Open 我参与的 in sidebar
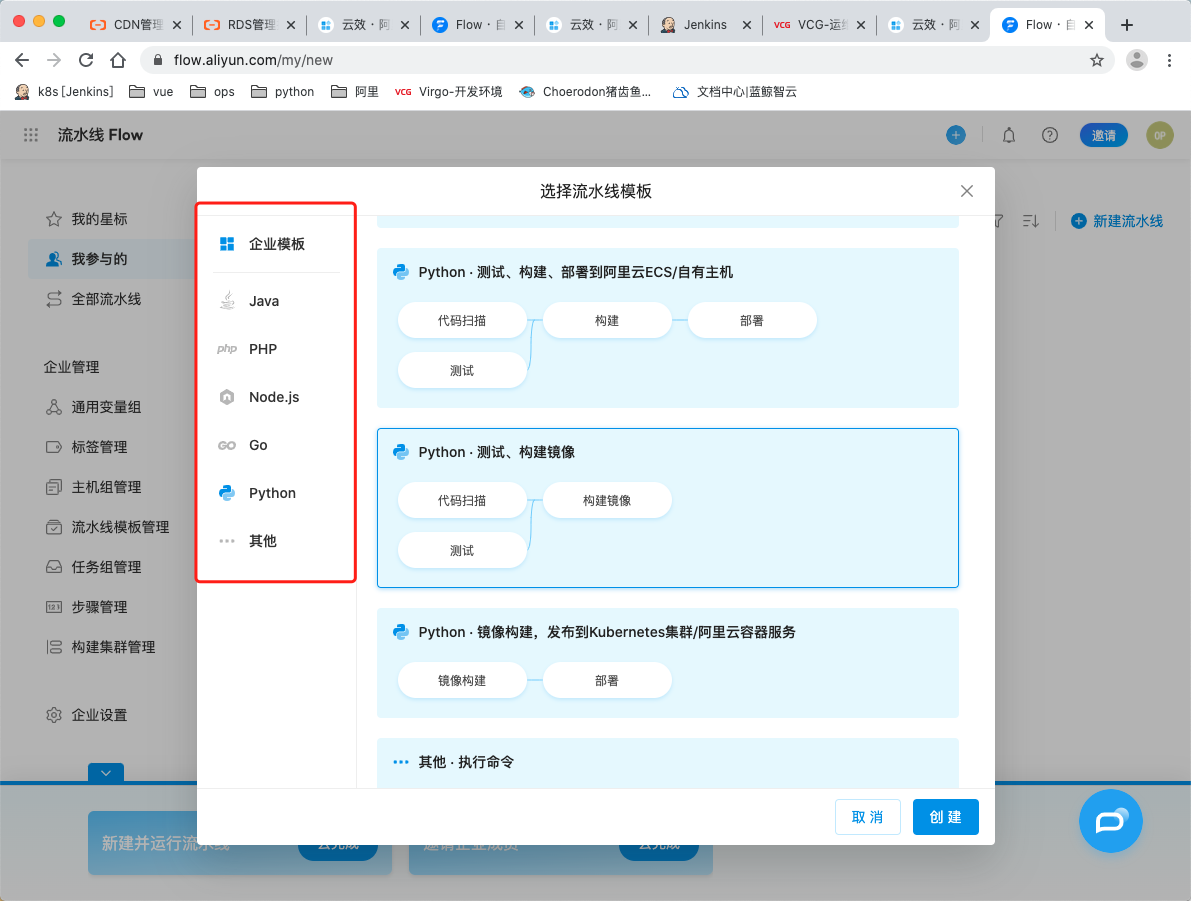Image resolution: width=1191 pixels, height=901 pixels. (x=87, y=259)
